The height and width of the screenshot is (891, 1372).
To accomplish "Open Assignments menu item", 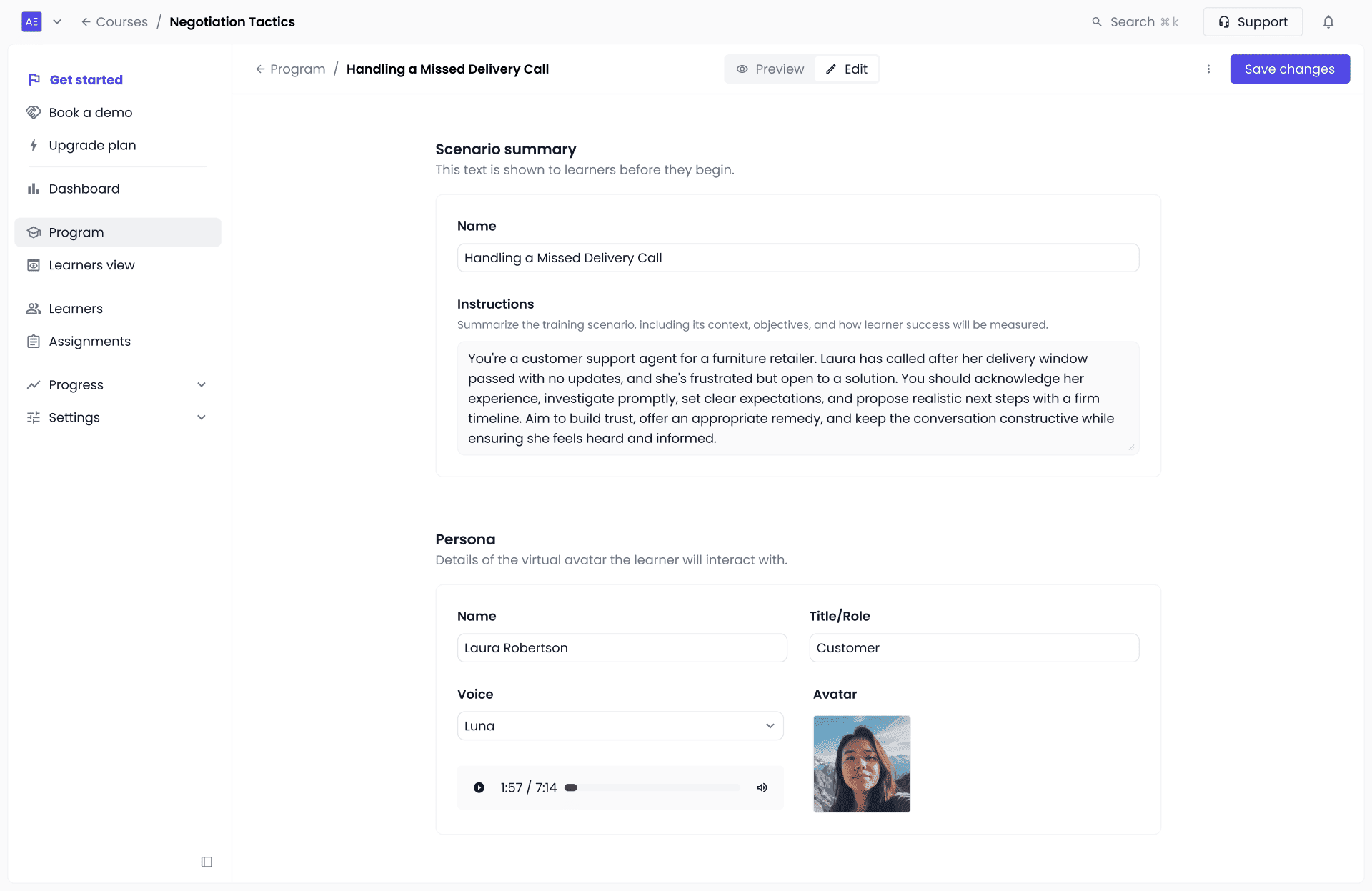I will (x=89, y=342).
